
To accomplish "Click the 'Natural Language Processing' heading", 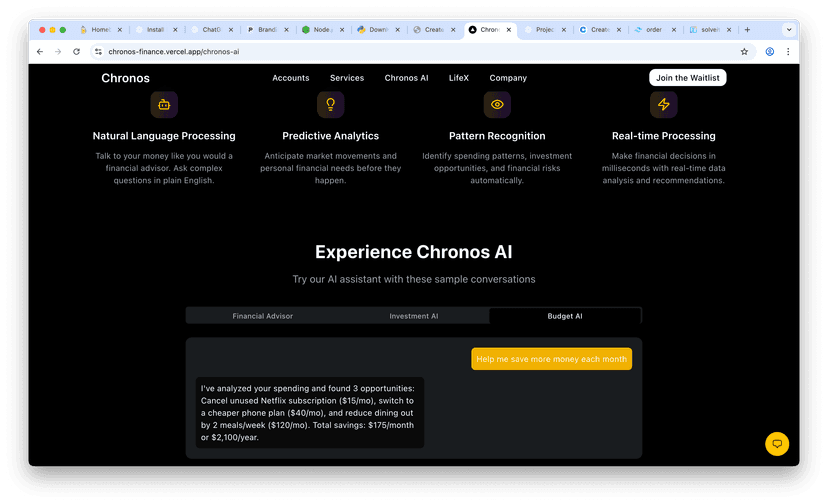I will [x=164, y=136].
